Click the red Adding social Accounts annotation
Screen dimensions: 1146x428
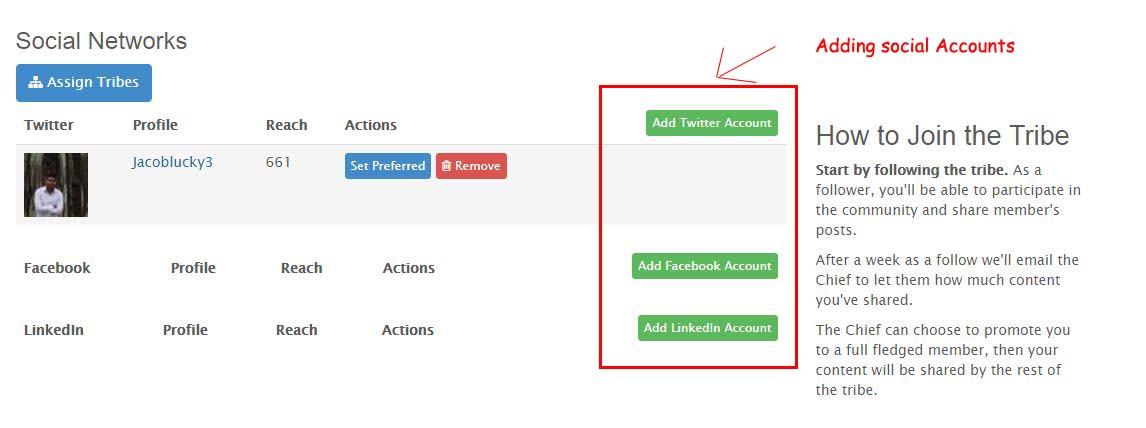915,46
